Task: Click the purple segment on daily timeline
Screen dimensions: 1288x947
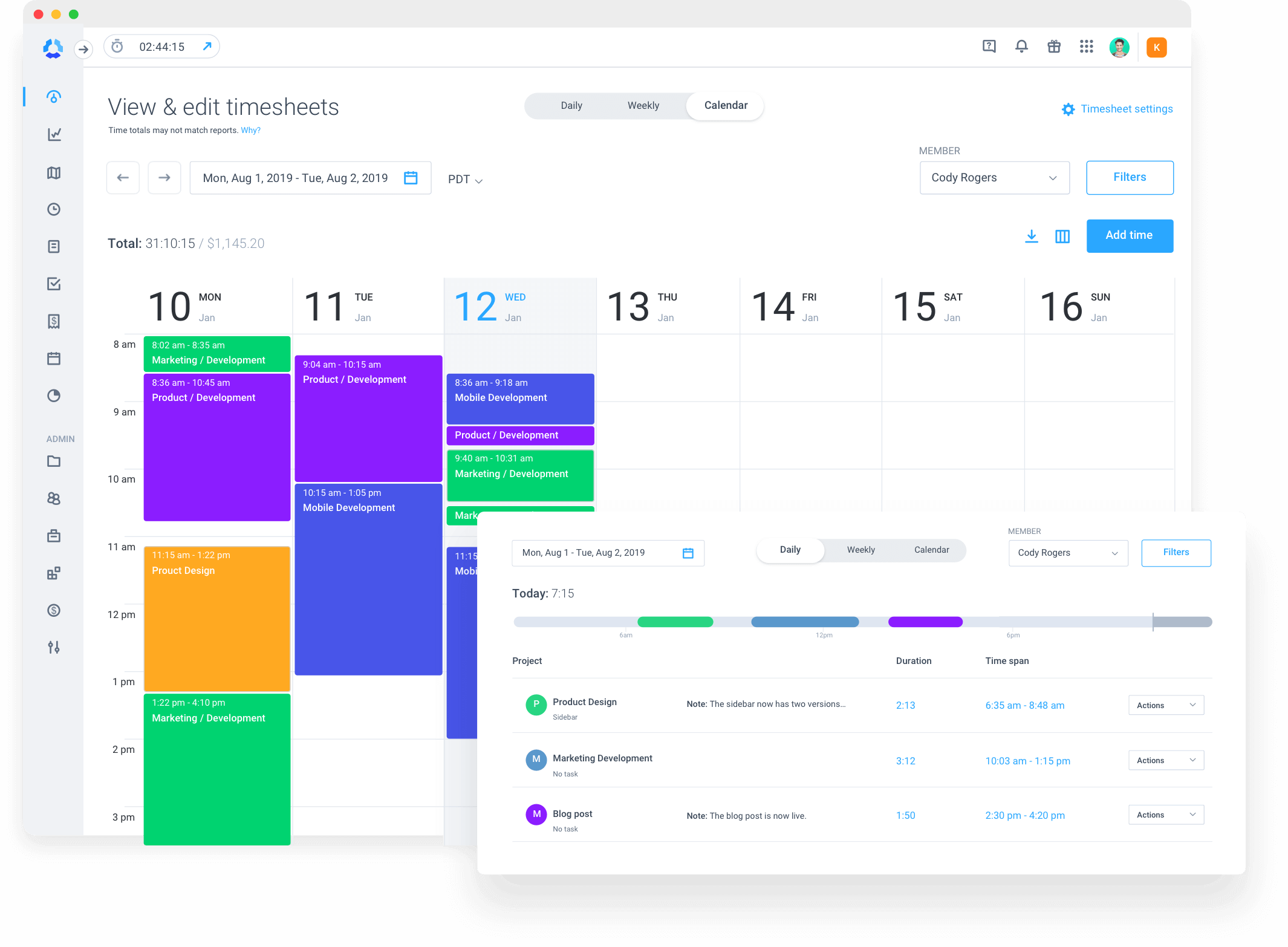Action: click(x=925, y=622)
